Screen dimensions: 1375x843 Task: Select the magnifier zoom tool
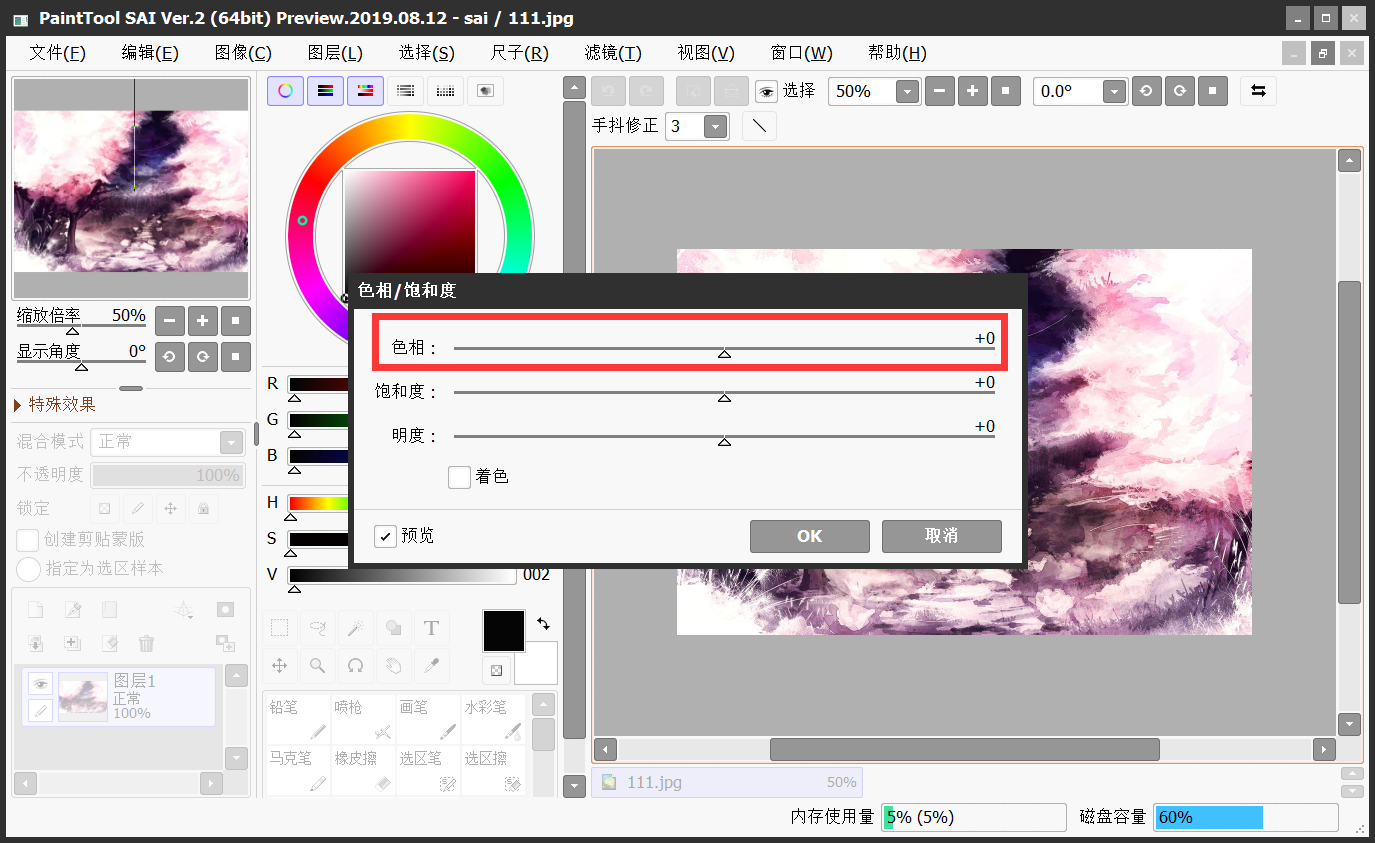[x=318, y=666]
